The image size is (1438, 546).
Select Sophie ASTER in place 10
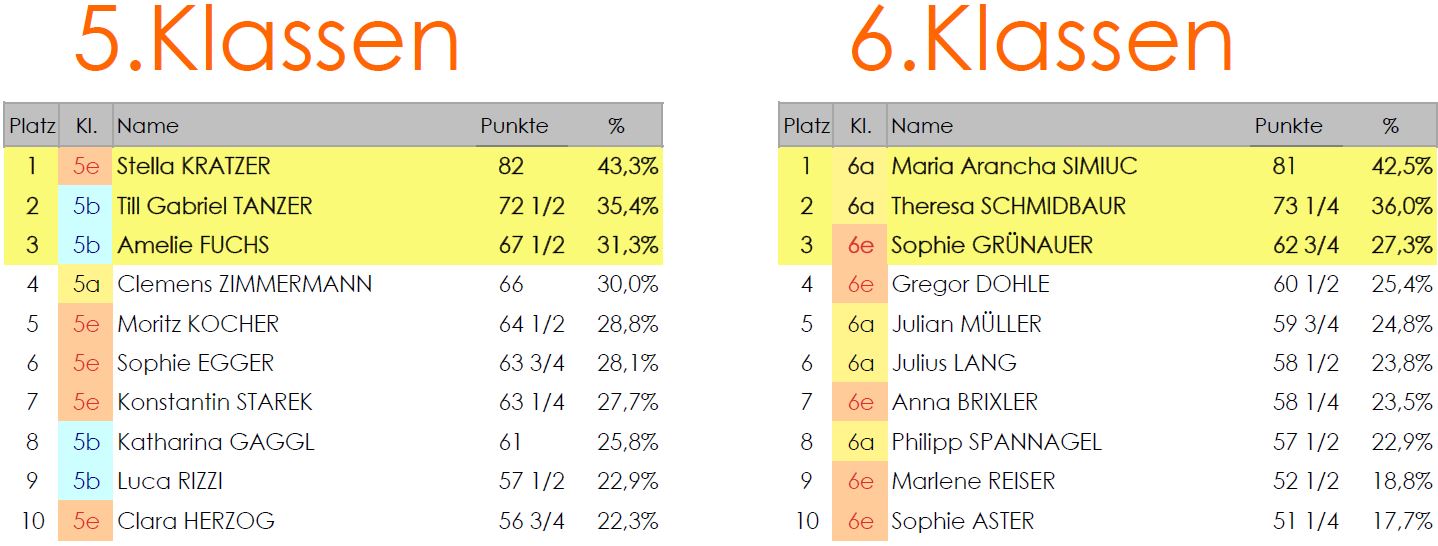pos(962,521)
